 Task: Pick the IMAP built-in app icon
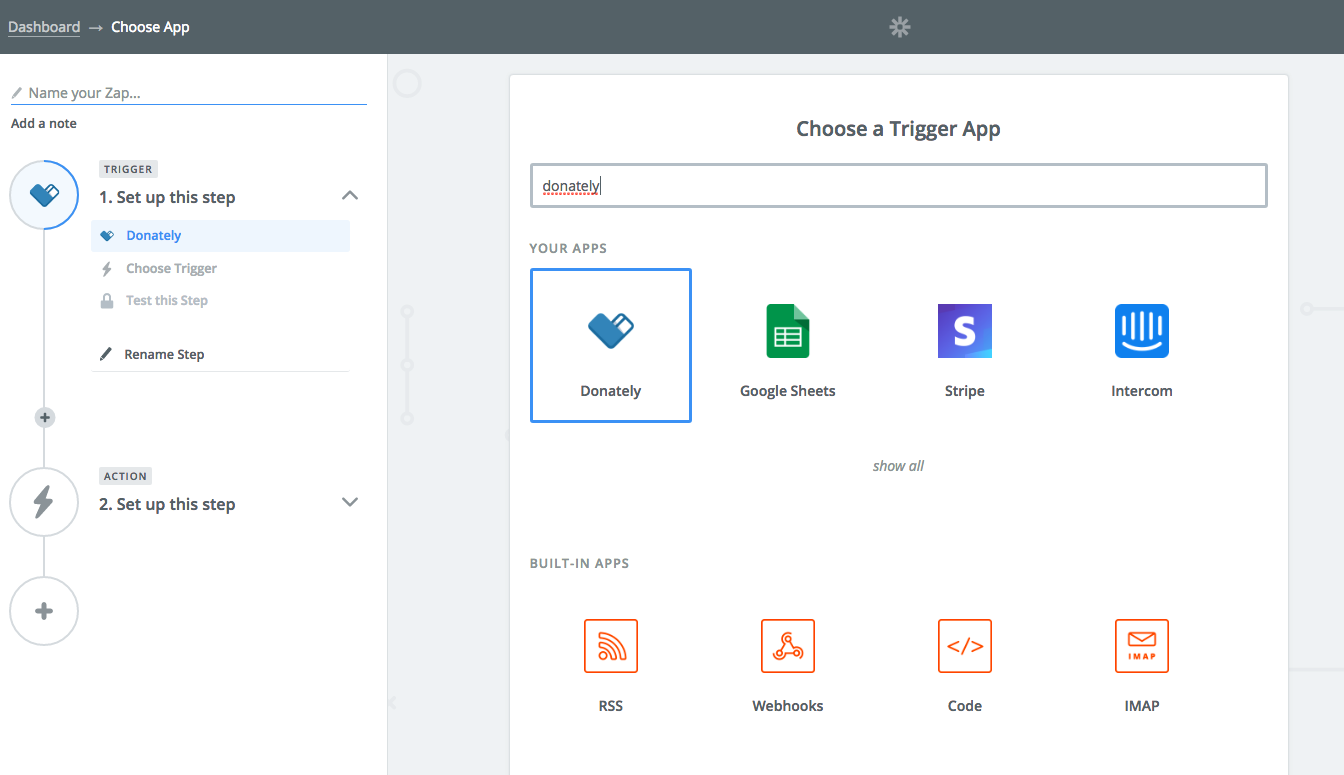click(1142, 646)
